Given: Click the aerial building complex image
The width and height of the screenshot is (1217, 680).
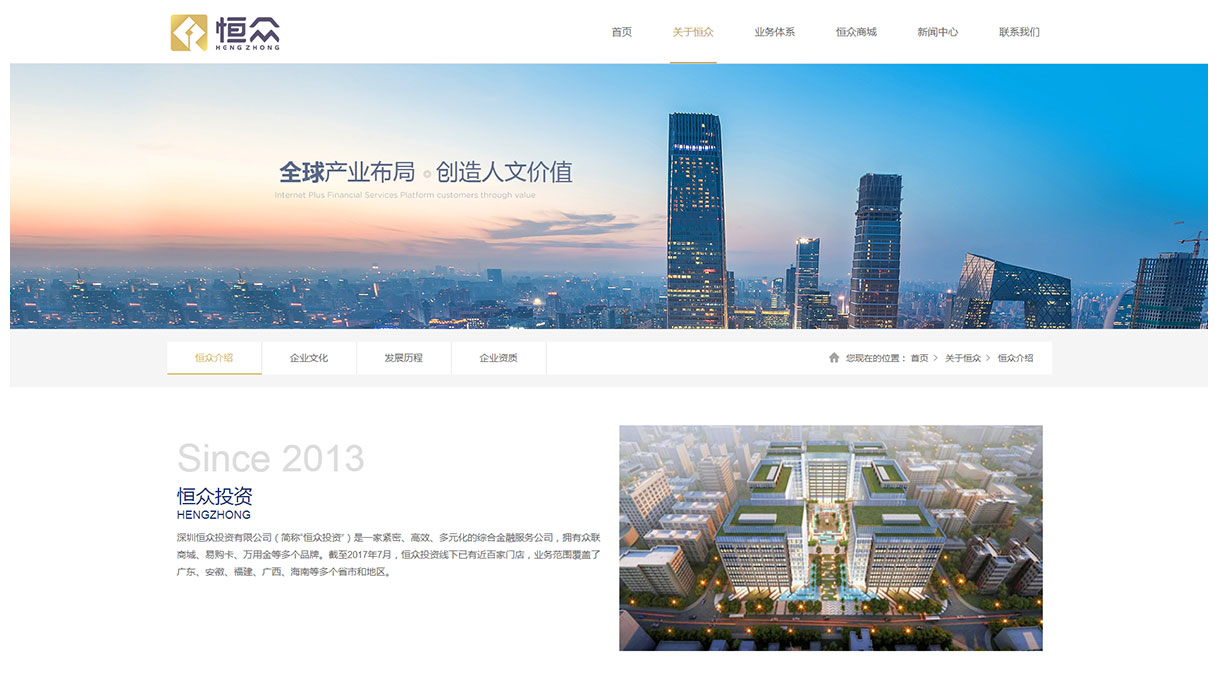Looking at the screenshot, I should coord(830,538).
